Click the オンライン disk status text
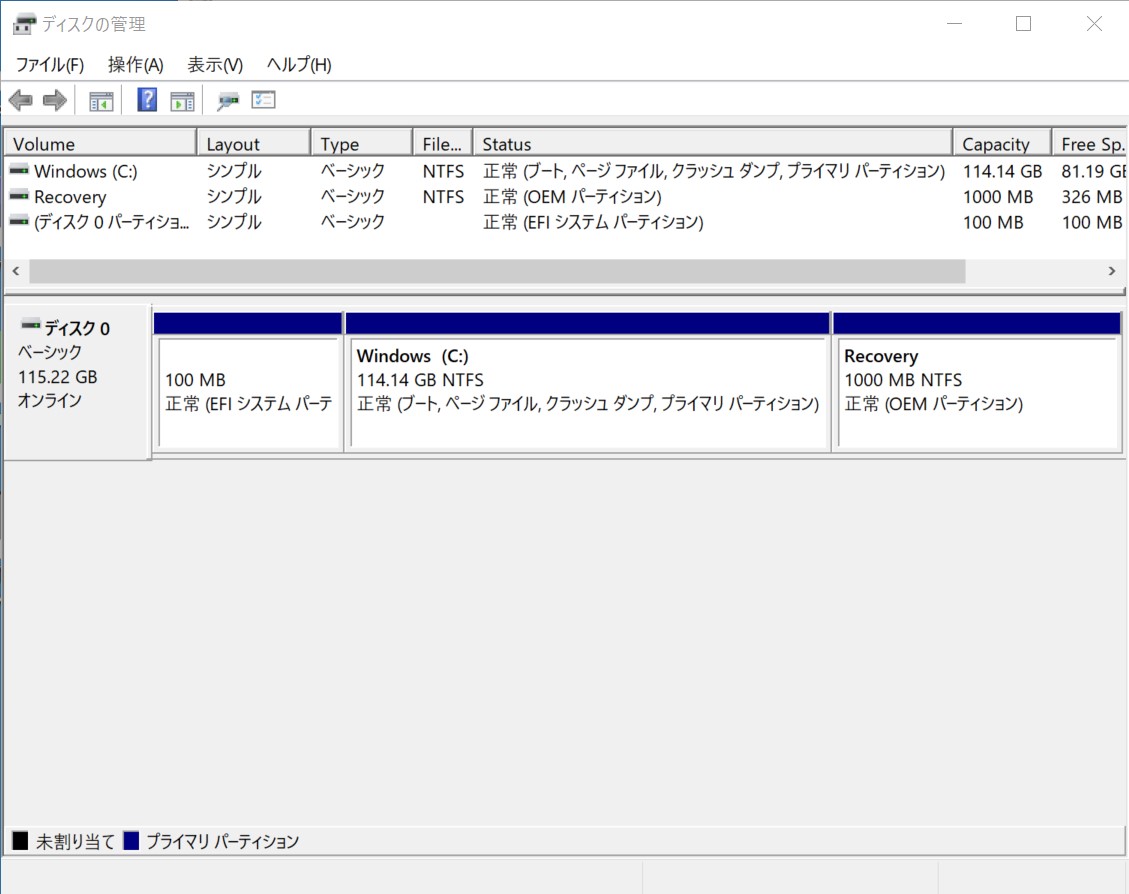 tap(50, 401)
